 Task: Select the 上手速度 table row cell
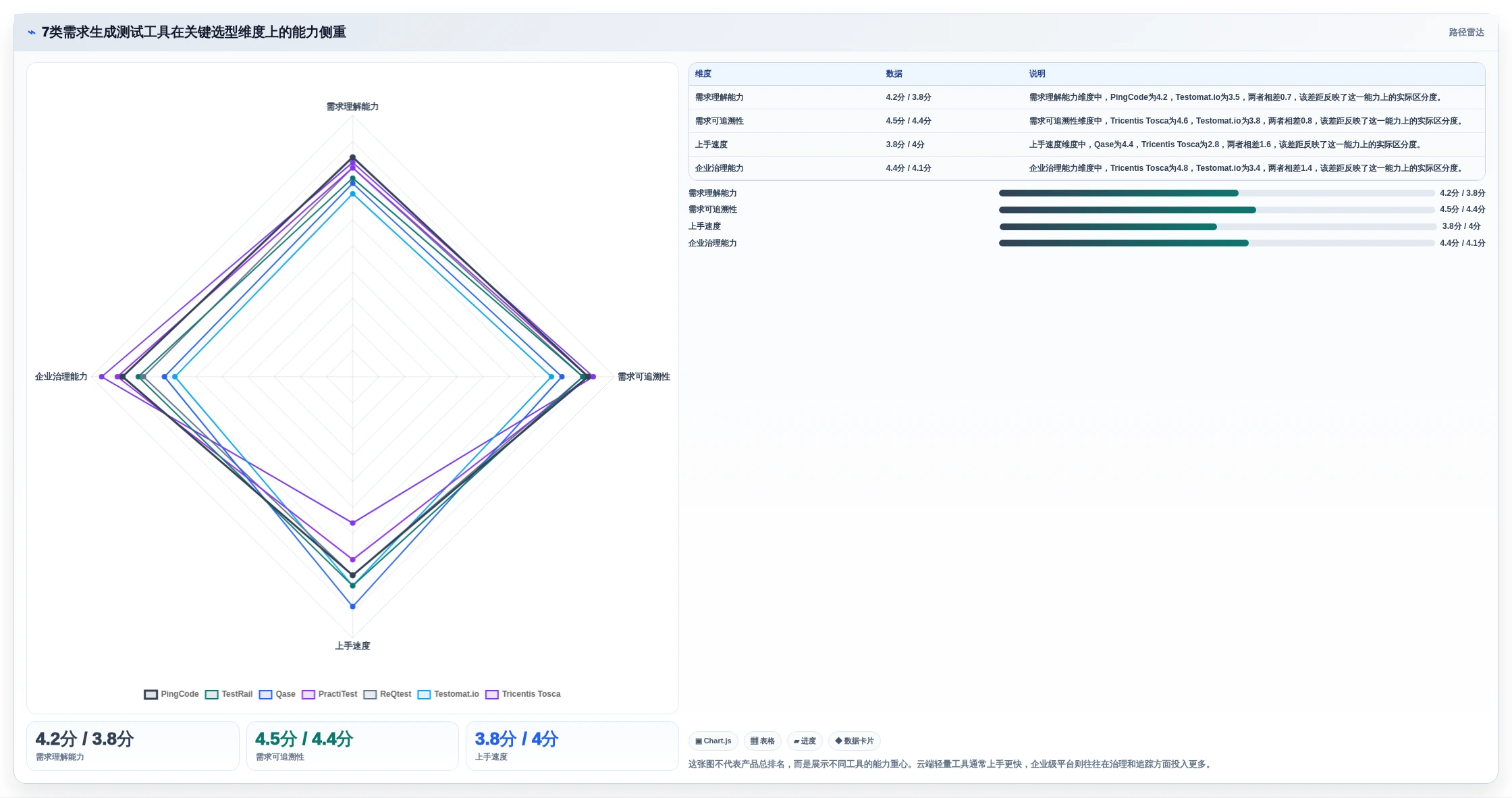pyautogui.click(x=711, y=144)
